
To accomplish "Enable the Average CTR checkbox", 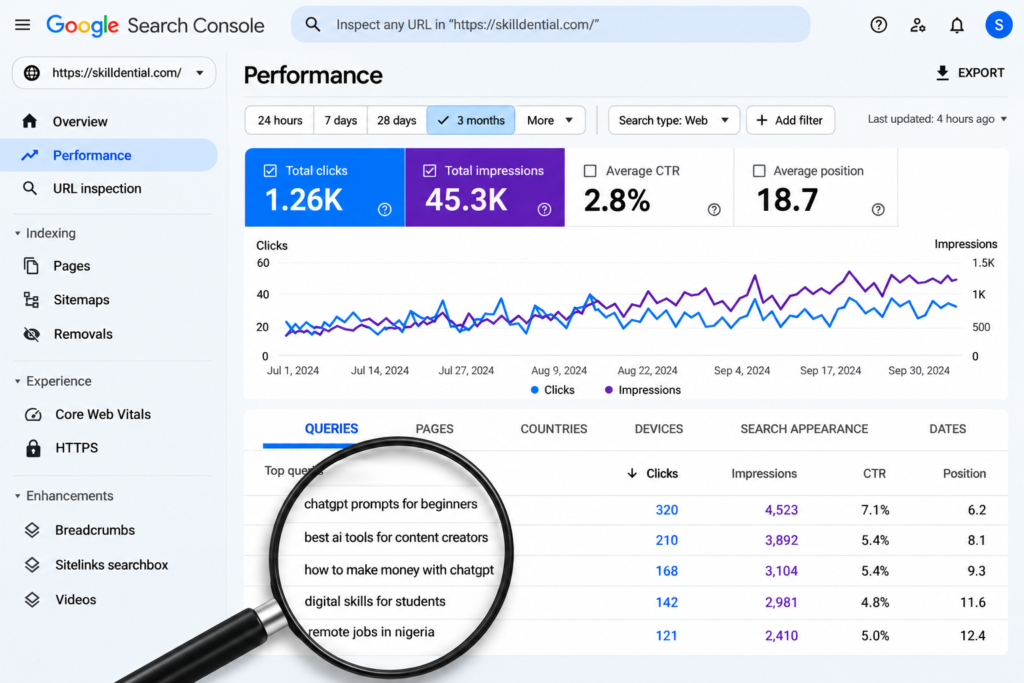I will tap(590, 170).
